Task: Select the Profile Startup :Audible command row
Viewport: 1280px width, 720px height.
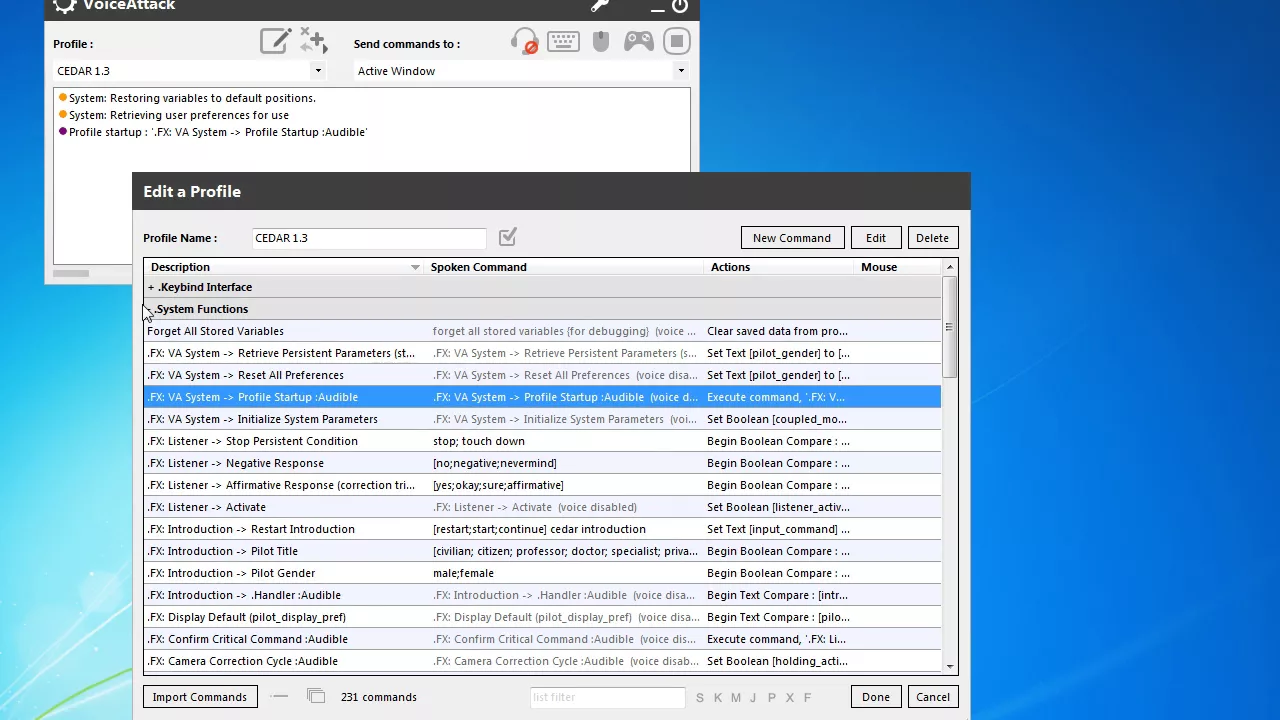Action: [543, 397]
